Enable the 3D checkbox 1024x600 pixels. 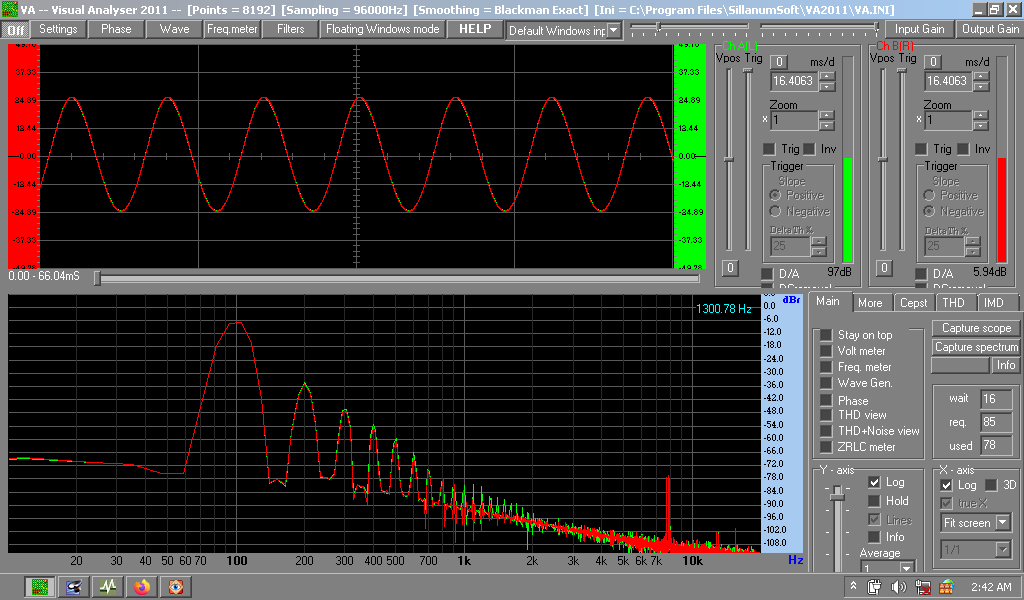pos(991,485)
